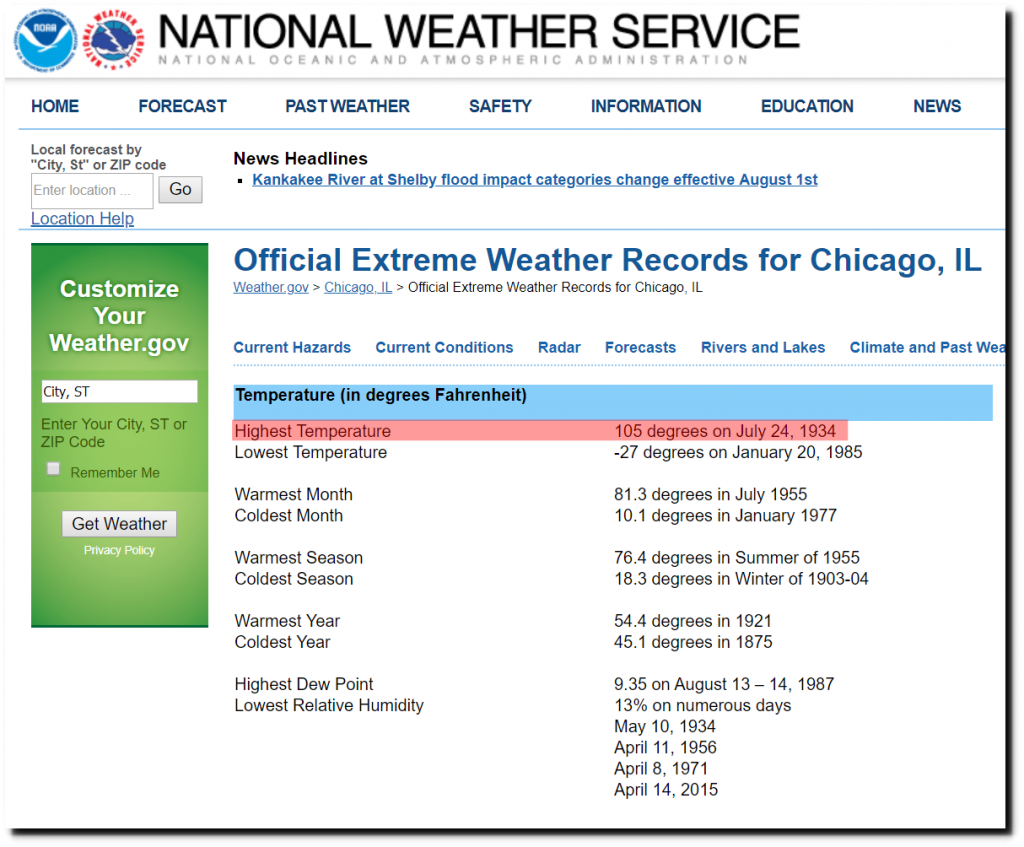Click the Enter location input field

[x=92, y=190]
